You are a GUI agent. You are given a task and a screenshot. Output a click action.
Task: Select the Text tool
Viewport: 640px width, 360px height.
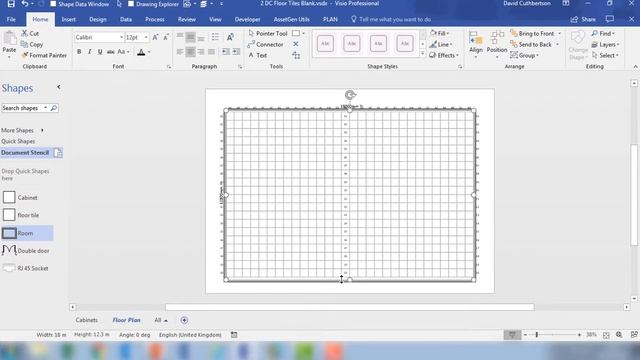[258, 55]
